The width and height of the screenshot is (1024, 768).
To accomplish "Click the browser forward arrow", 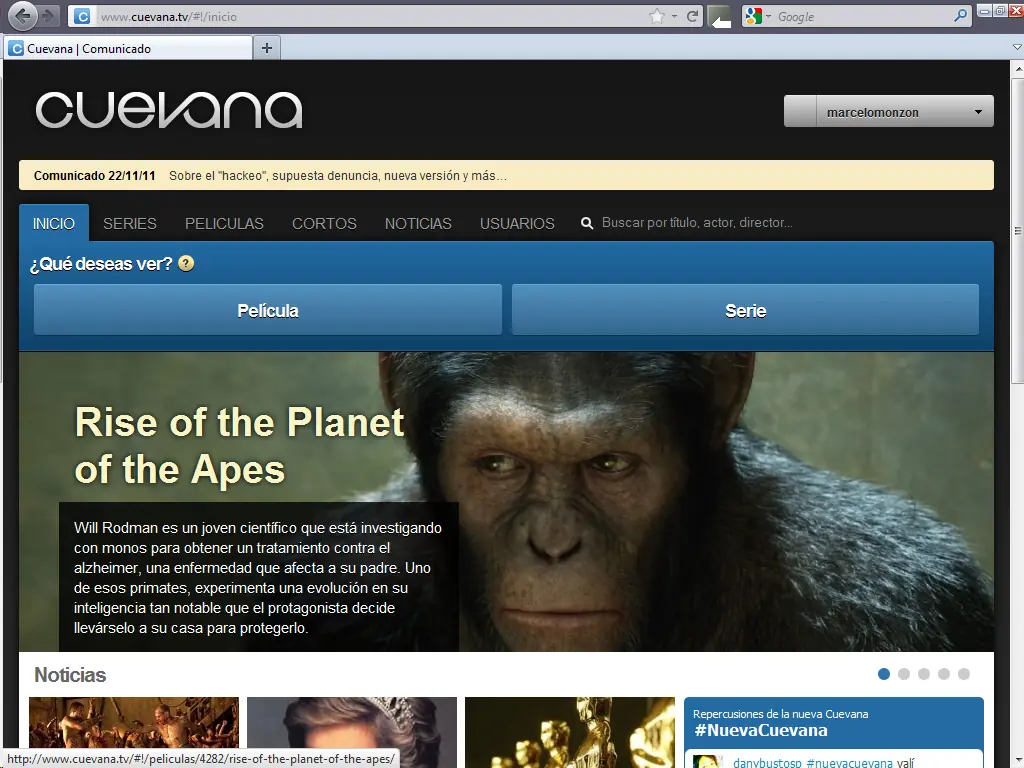I will (48, 16).
